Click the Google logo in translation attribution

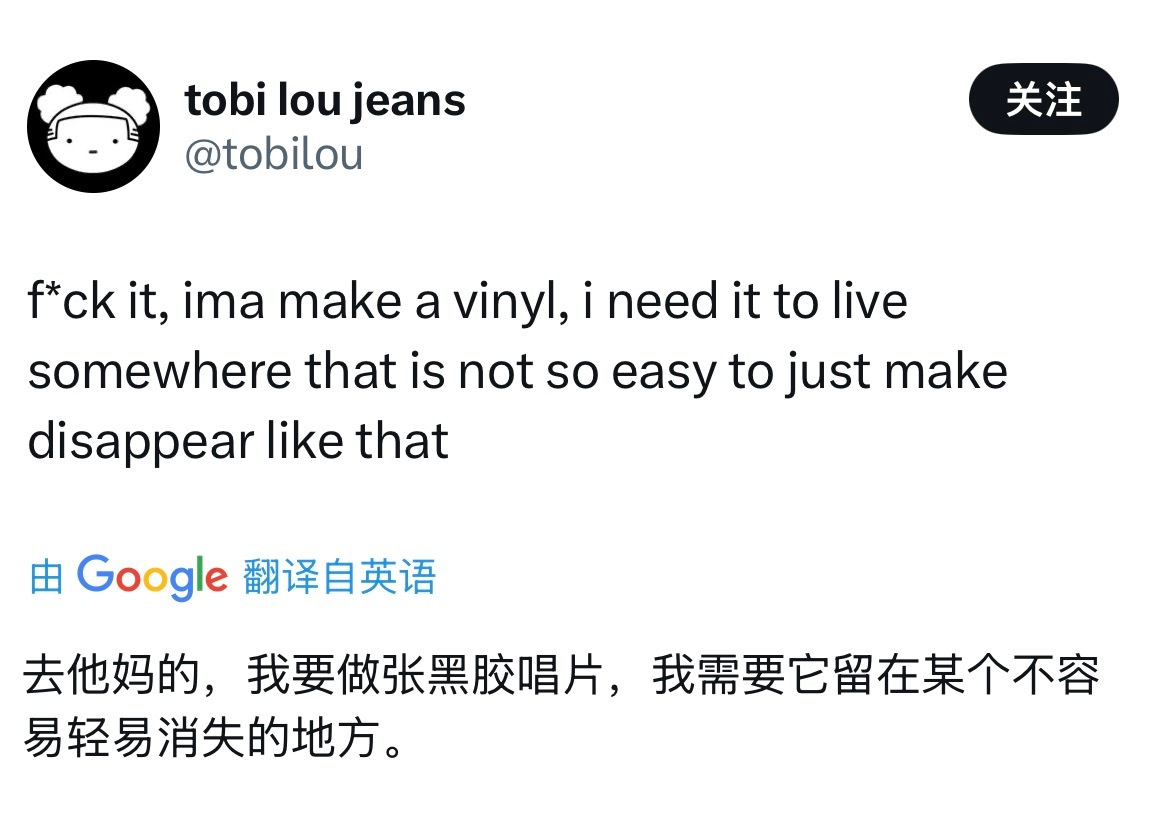[x=152, y=577]
